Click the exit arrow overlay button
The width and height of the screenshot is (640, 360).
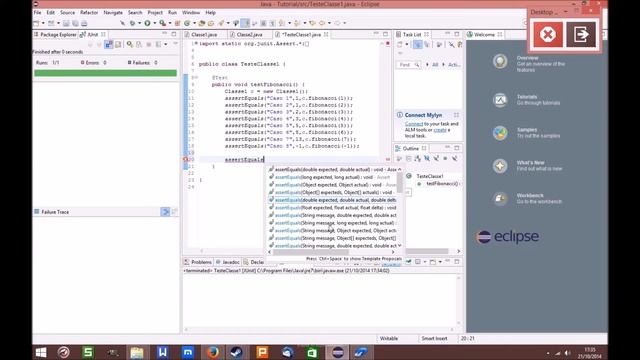pyautogui.click(x=581, y=34)
